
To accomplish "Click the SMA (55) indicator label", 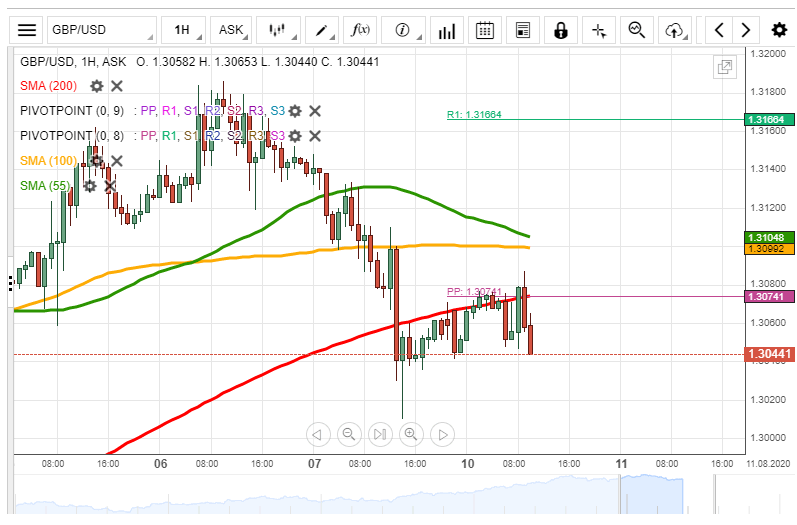I will [x=45, y=186].
